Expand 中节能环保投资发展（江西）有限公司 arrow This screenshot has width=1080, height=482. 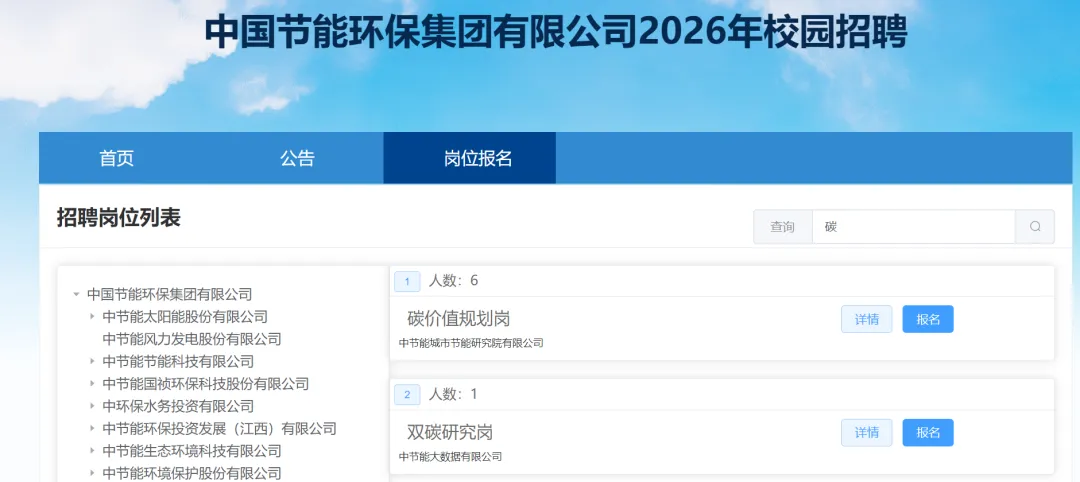pyautogui.click(x=92, y=428)
